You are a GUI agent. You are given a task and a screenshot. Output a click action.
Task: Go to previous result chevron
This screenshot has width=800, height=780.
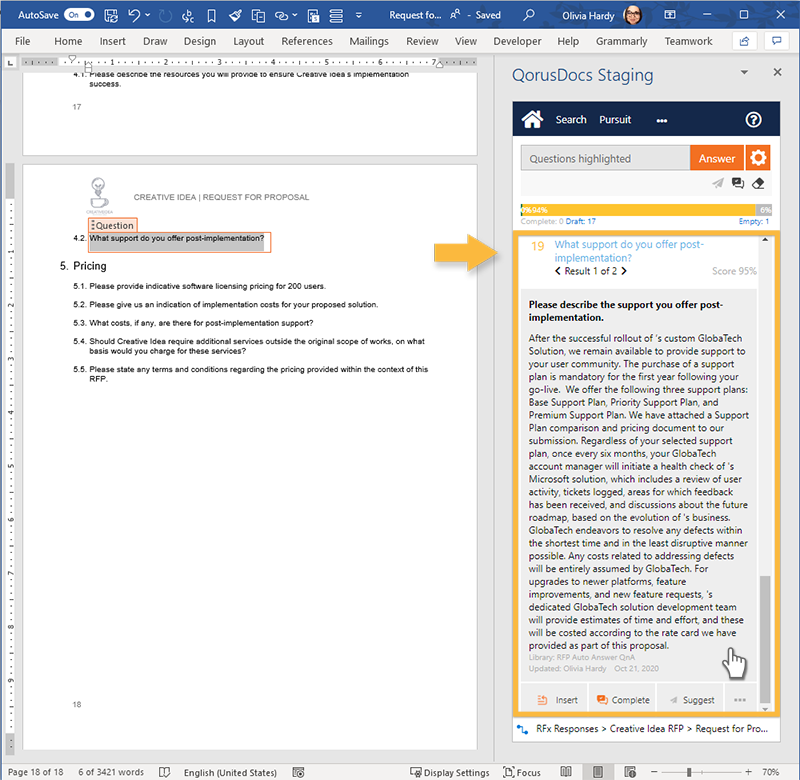tap(558, 271)
